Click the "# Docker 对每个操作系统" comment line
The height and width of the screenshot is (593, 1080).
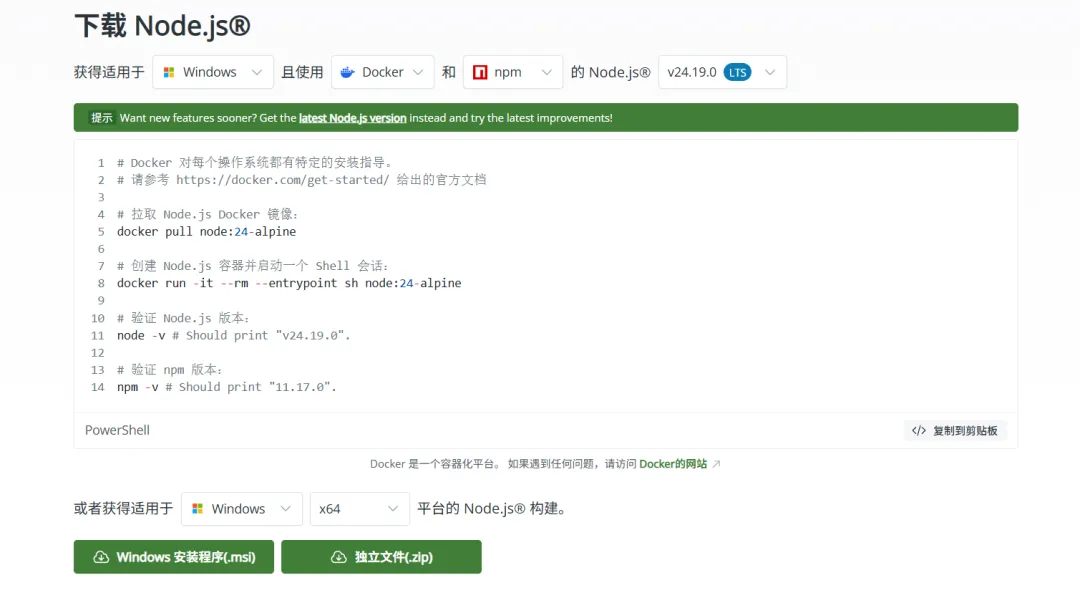255,163
